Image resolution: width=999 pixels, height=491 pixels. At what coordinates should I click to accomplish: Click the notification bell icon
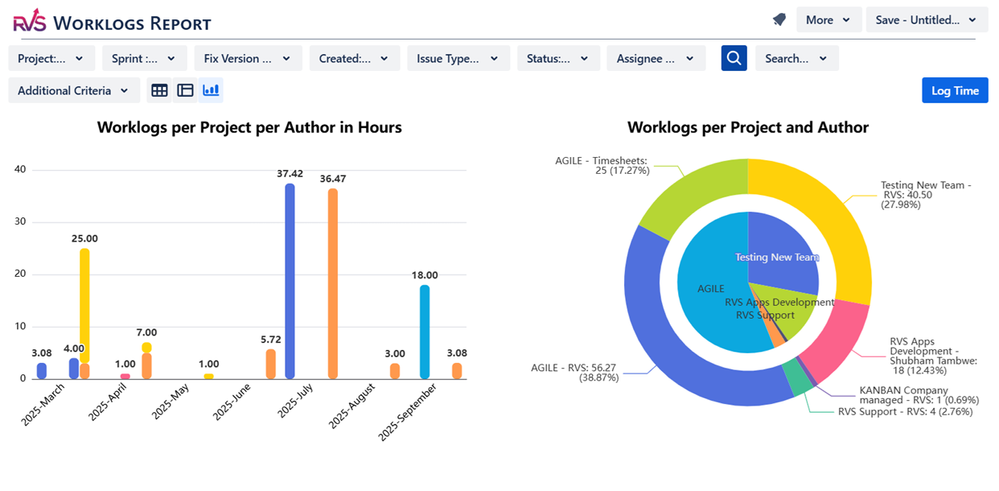coord(779,20)
